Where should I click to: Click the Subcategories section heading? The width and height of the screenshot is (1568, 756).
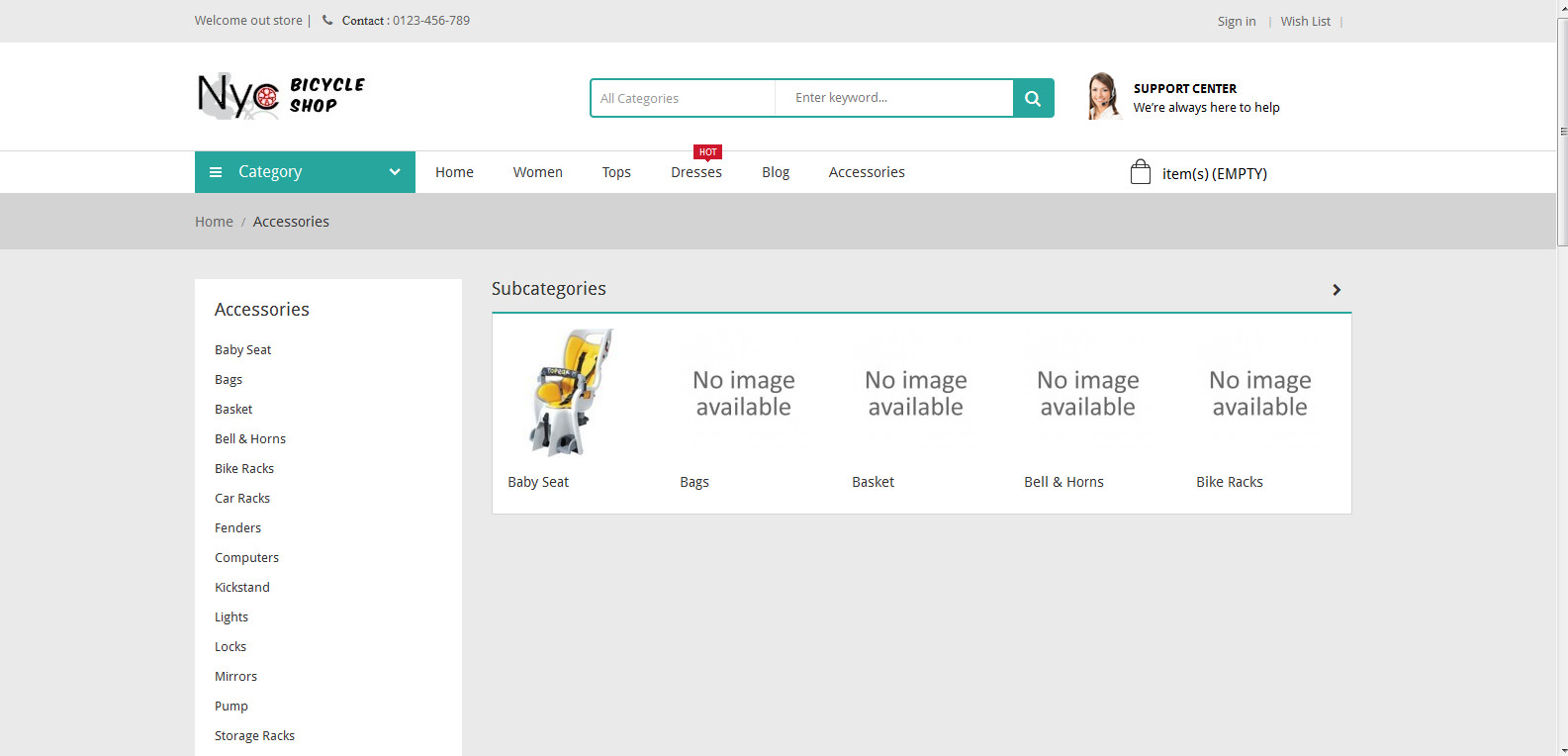point(549,289)
